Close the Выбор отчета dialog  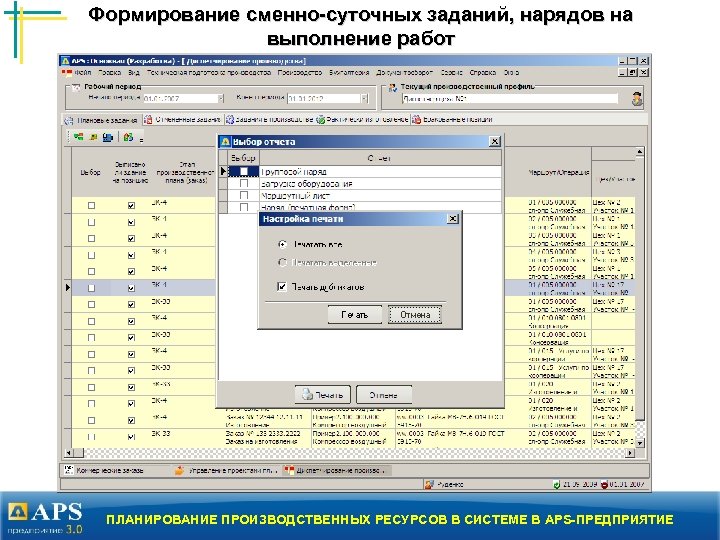point(495,141)
